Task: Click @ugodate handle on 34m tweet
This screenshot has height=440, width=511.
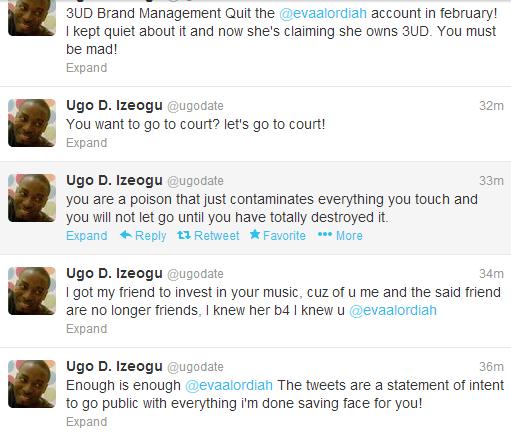Action: 195,274
